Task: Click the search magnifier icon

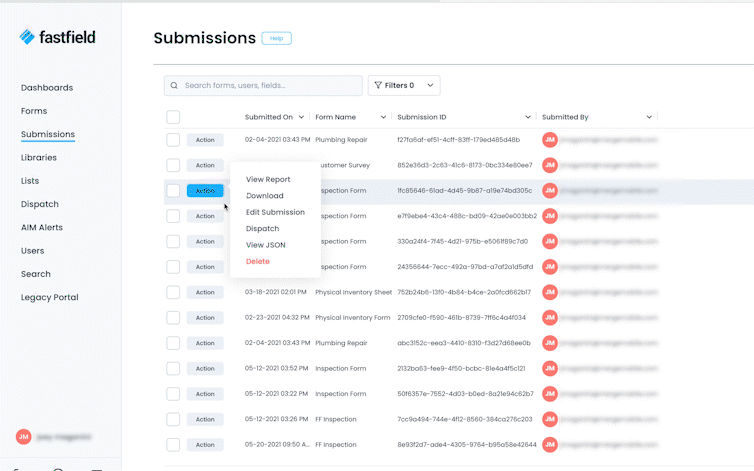Action: point(175,86)
